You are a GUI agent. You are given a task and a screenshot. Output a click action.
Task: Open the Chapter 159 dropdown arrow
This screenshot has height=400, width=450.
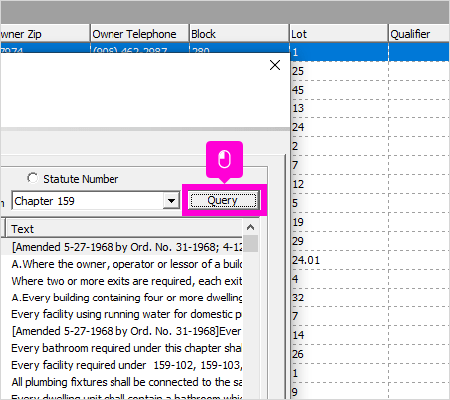pyautogui.click(x=171, y=201)
